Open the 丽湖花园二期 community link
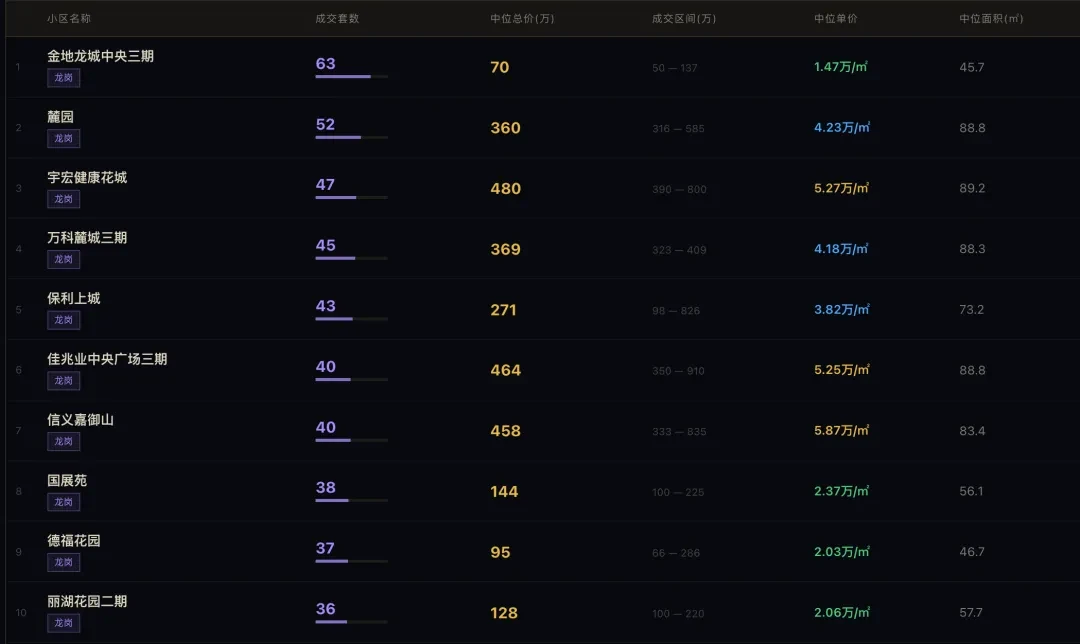1080x644 pixels. click(x=87, y=601)
